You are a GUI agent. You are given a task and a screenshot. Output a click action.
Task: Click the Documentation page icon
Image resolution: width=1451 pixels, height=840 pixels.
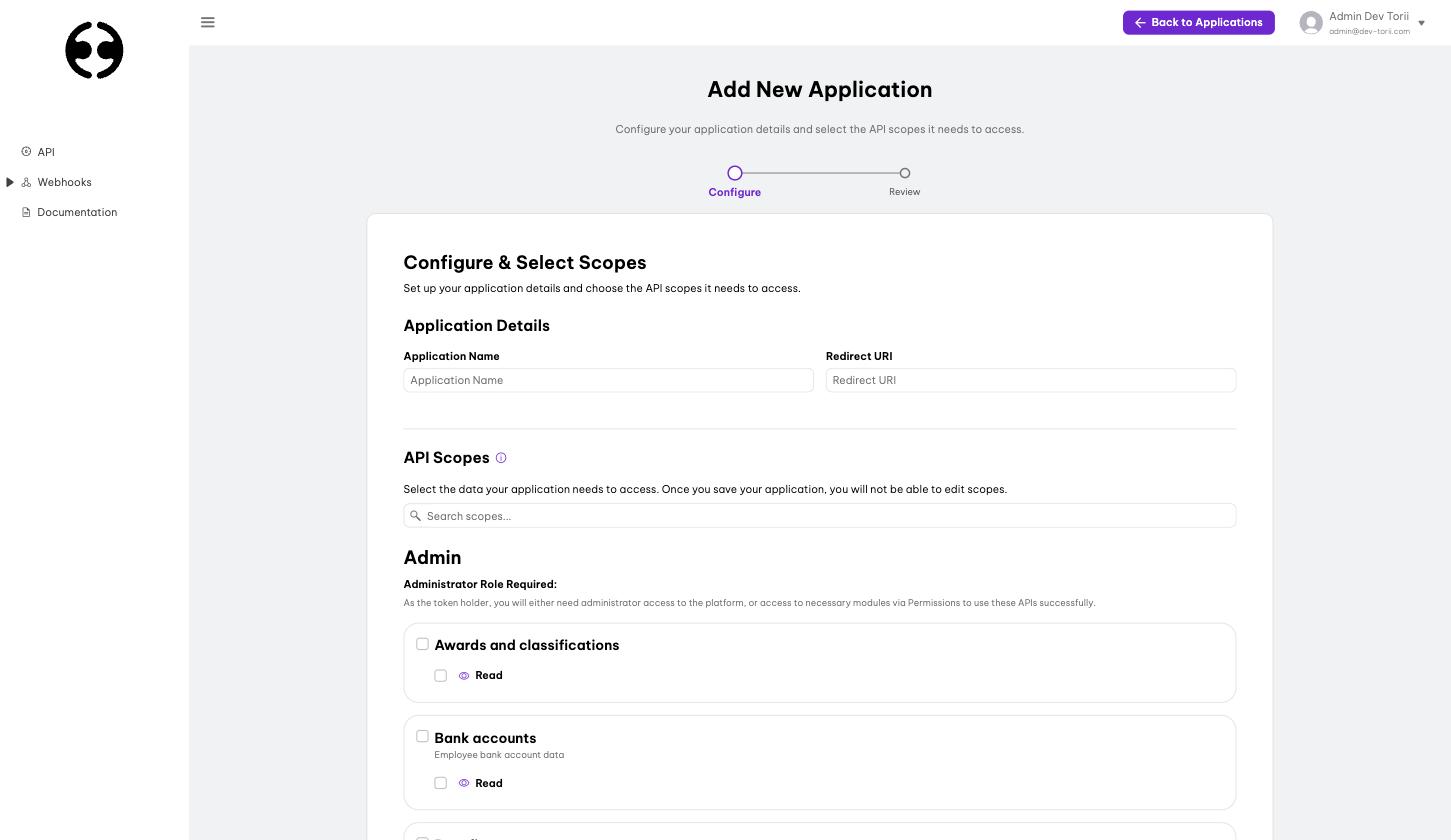pyautogui.click(x=26, y=212)
